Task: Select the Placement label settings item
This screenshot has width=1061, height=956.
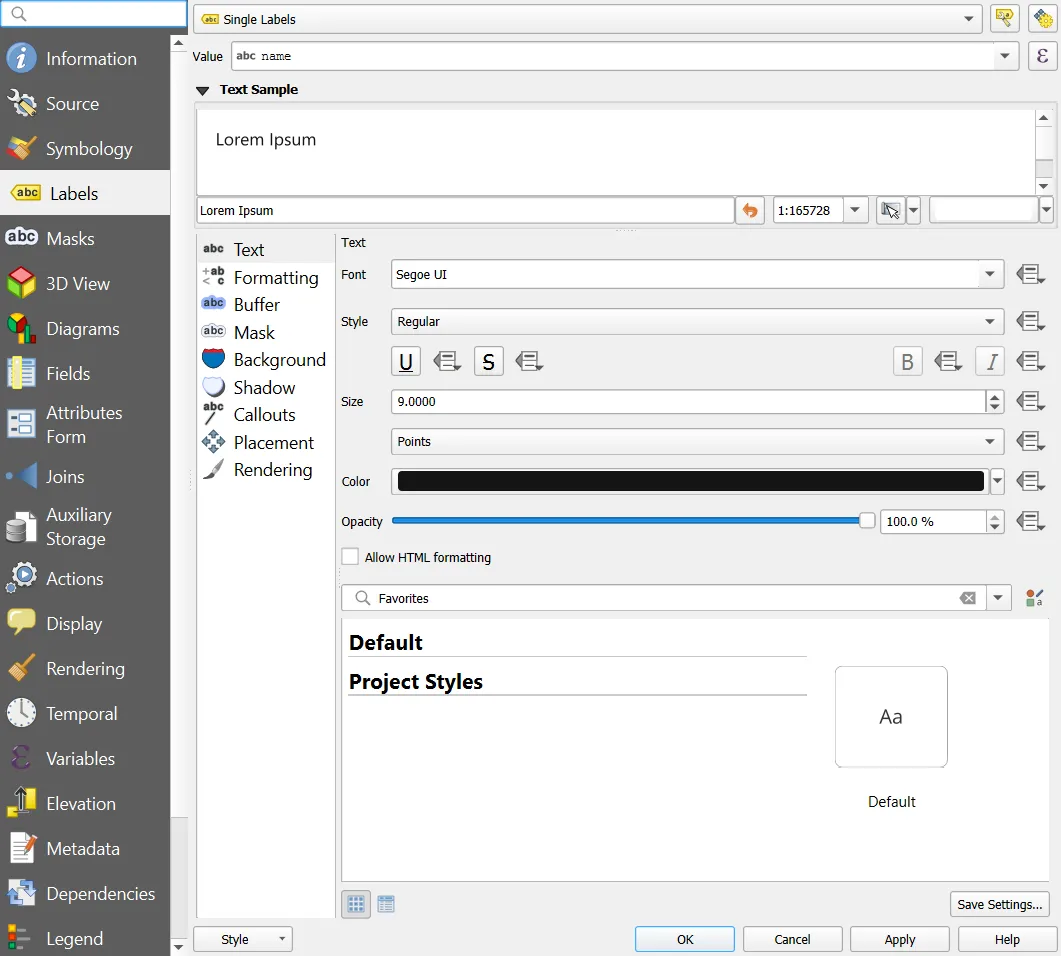Action: point(265,442)
